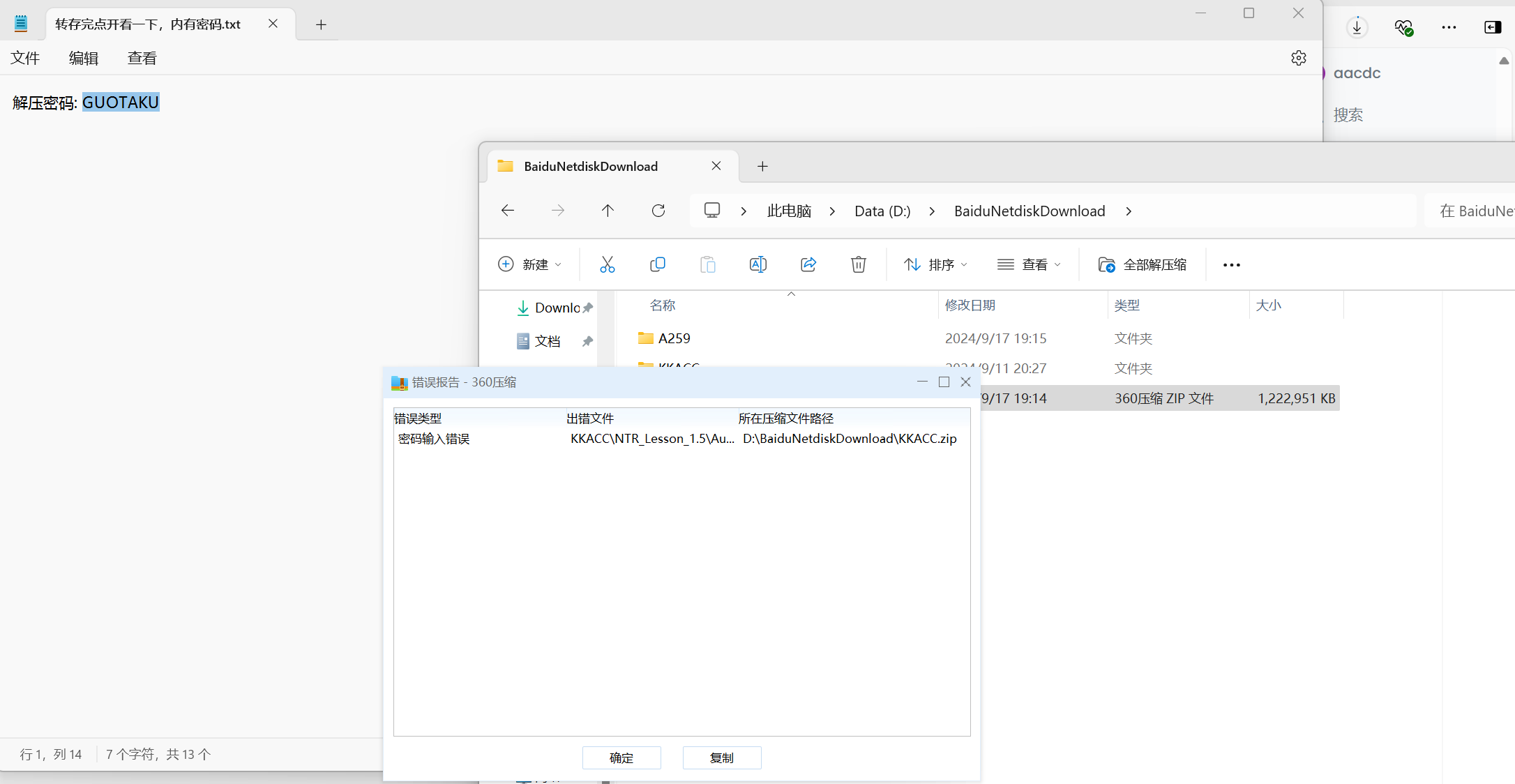This screenshot has height=784, width=1515.
Task: Close the BaiduNetdiskDownload Explorer tab
Action: (x=716, y=166)
